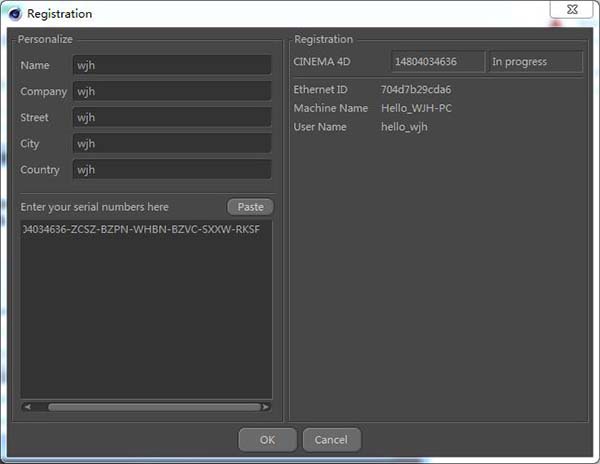Viewport: 600px width, 464px height.
Task: Close the Registration dialog window
Action: tap(571, 9)
